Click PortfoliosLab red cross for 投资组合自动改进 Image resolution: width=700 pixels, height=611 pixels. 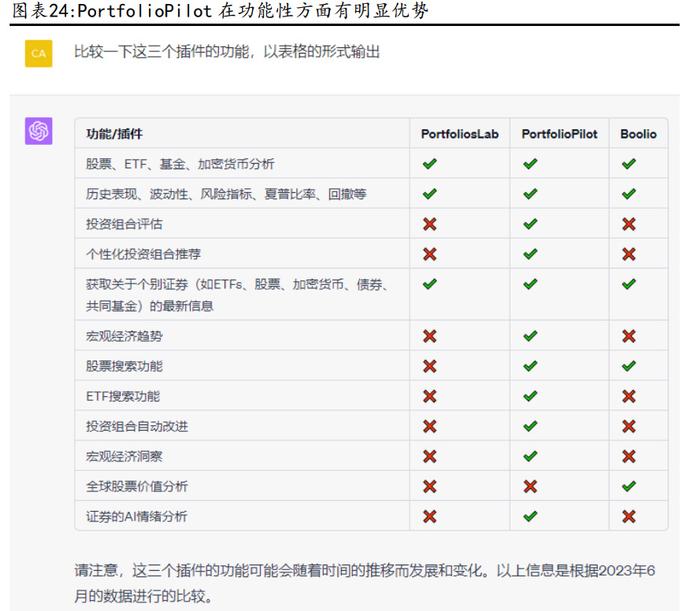429,426
